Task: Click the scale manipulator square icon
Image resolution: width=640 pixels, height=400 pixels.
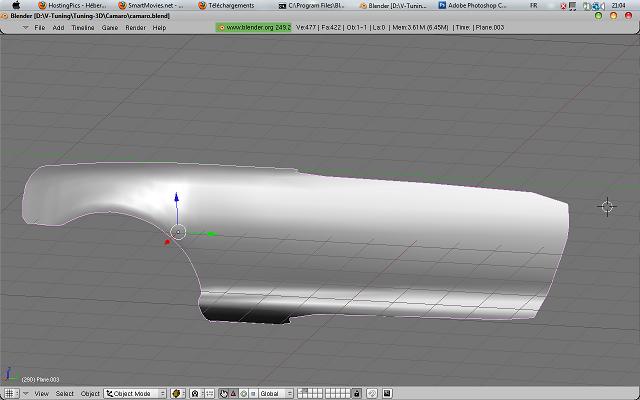Action: pos(252,394)
